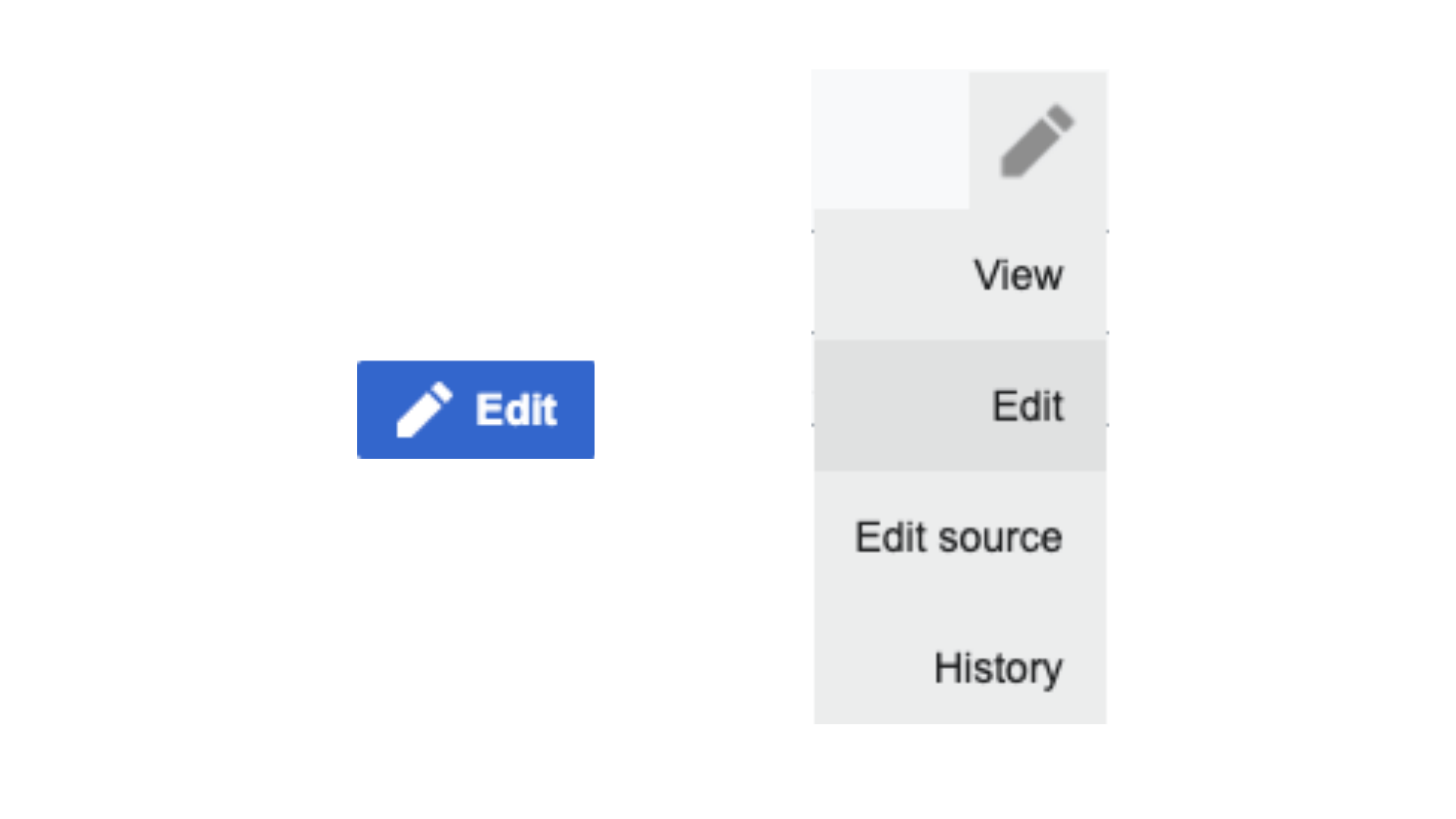Start visual editing with the highlighted Edit item
The width and height of the screenshot is (1456, 819).
[1027, 406]
